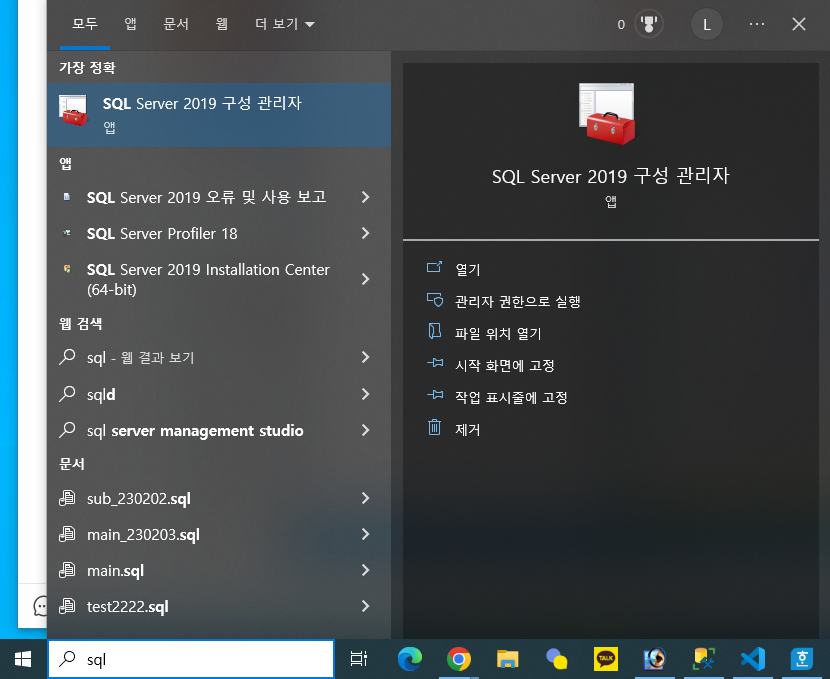Switch to the 문서 tab
830x679 pixels.
point(176,24)
